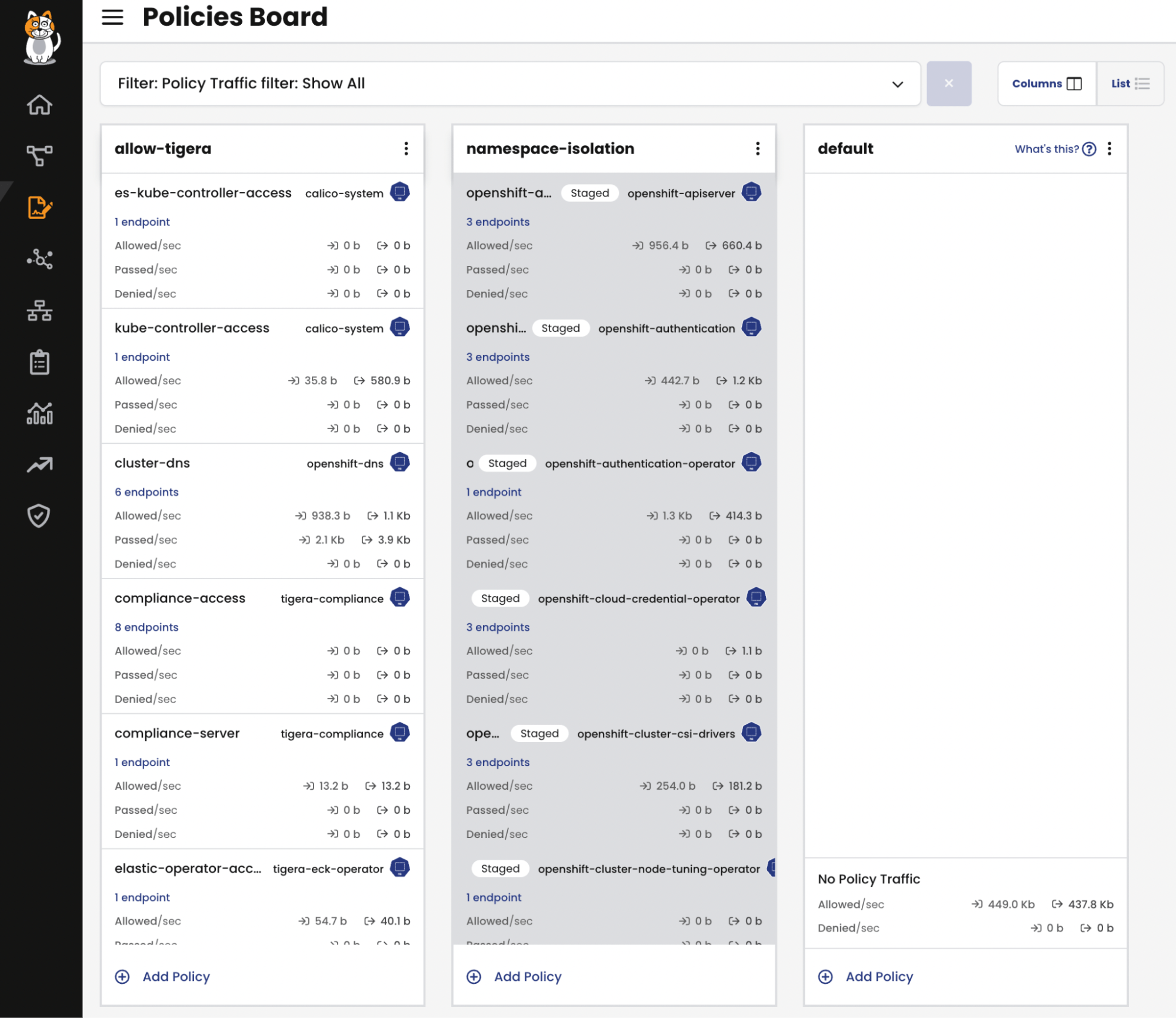Switch to the List view
The width and height of the screenshot is (1176, 1018).
coord(1129,83)
